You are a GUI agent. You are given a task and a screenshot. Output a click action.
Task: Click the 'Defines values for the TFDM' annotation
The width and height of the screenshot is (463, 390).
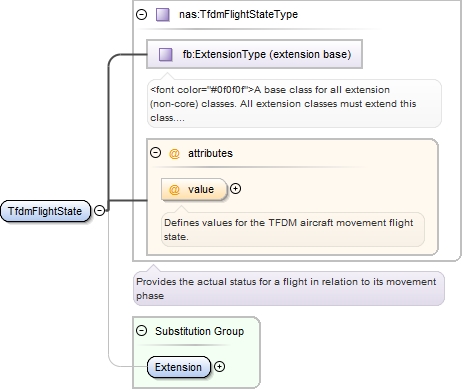[x=293, y=230]
